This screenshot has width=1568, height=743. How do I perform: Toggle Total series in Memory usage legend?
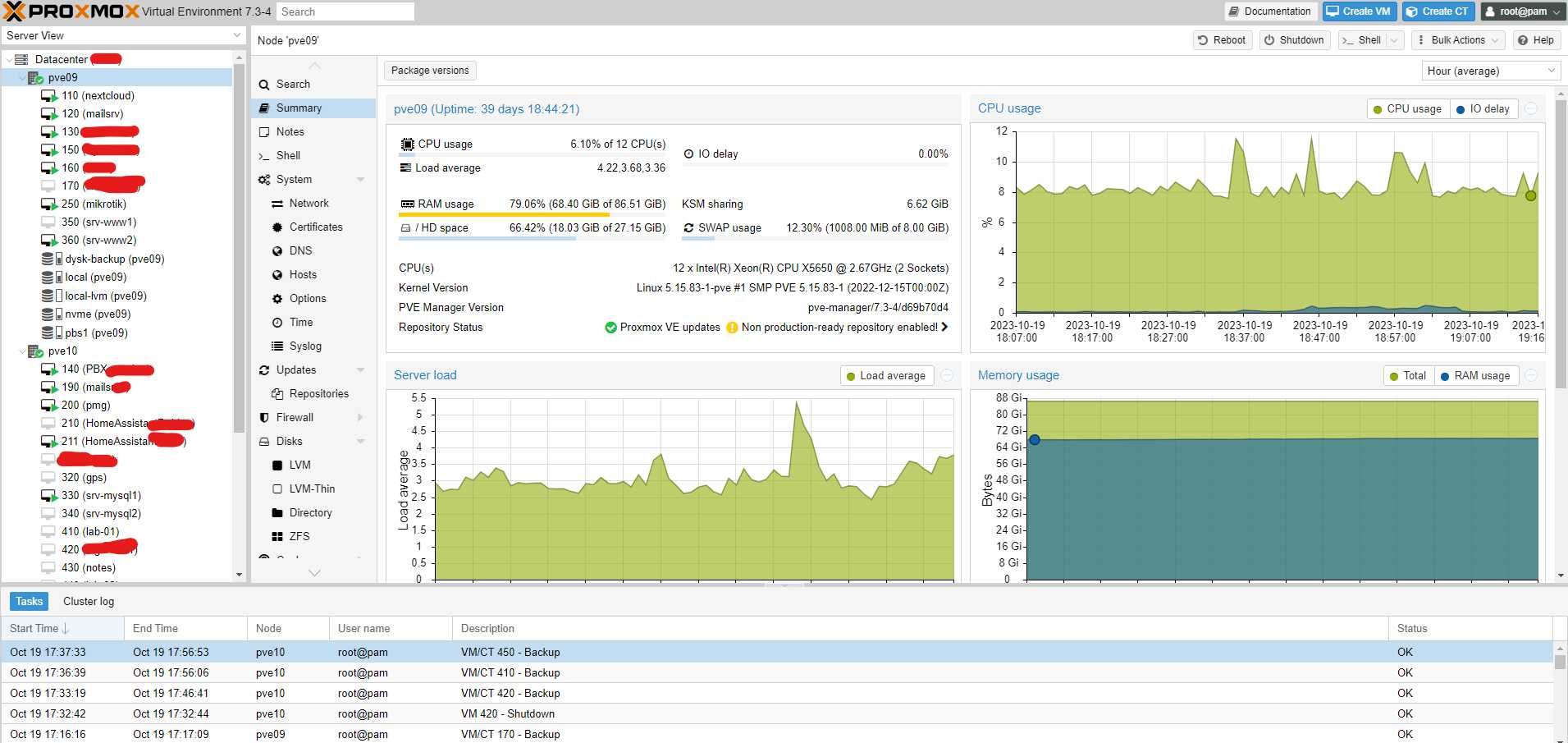(1408, 376)
